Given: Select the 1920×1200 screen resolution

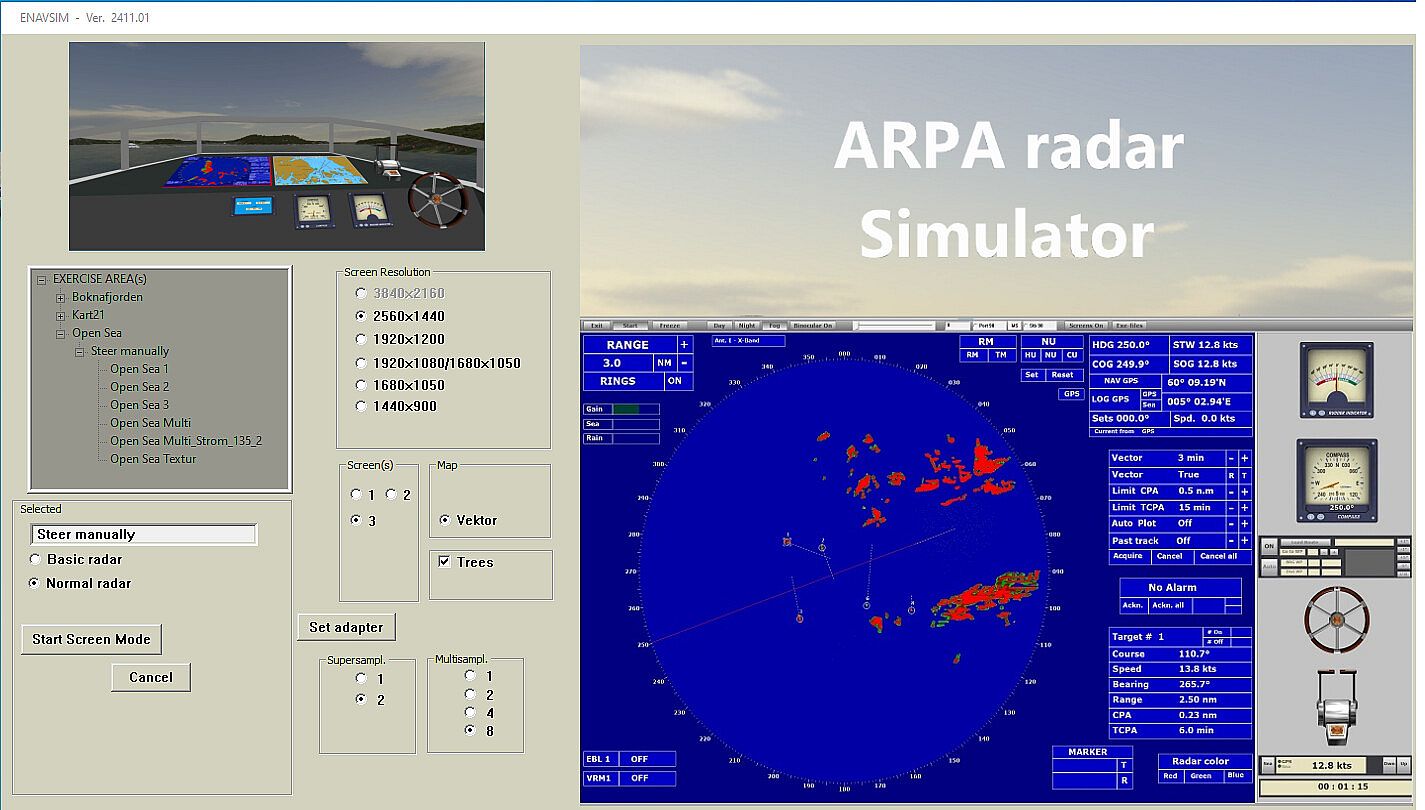Looking at the screenshot, I should click(x=362, y=340).
